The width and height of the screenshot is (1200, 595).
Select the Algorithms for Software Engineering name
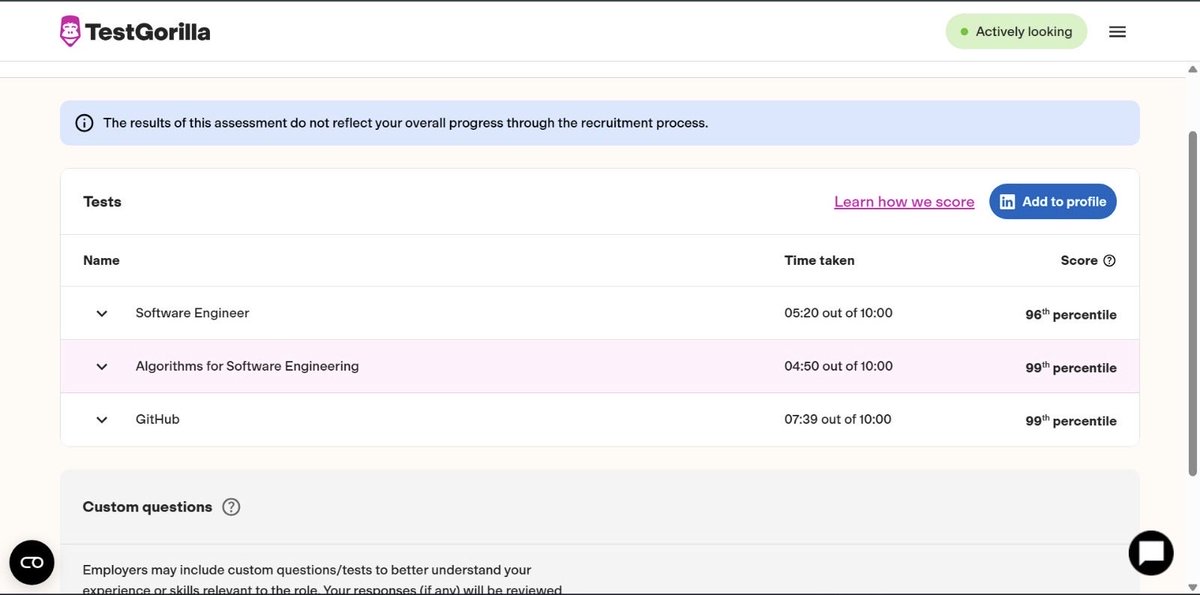247,366
